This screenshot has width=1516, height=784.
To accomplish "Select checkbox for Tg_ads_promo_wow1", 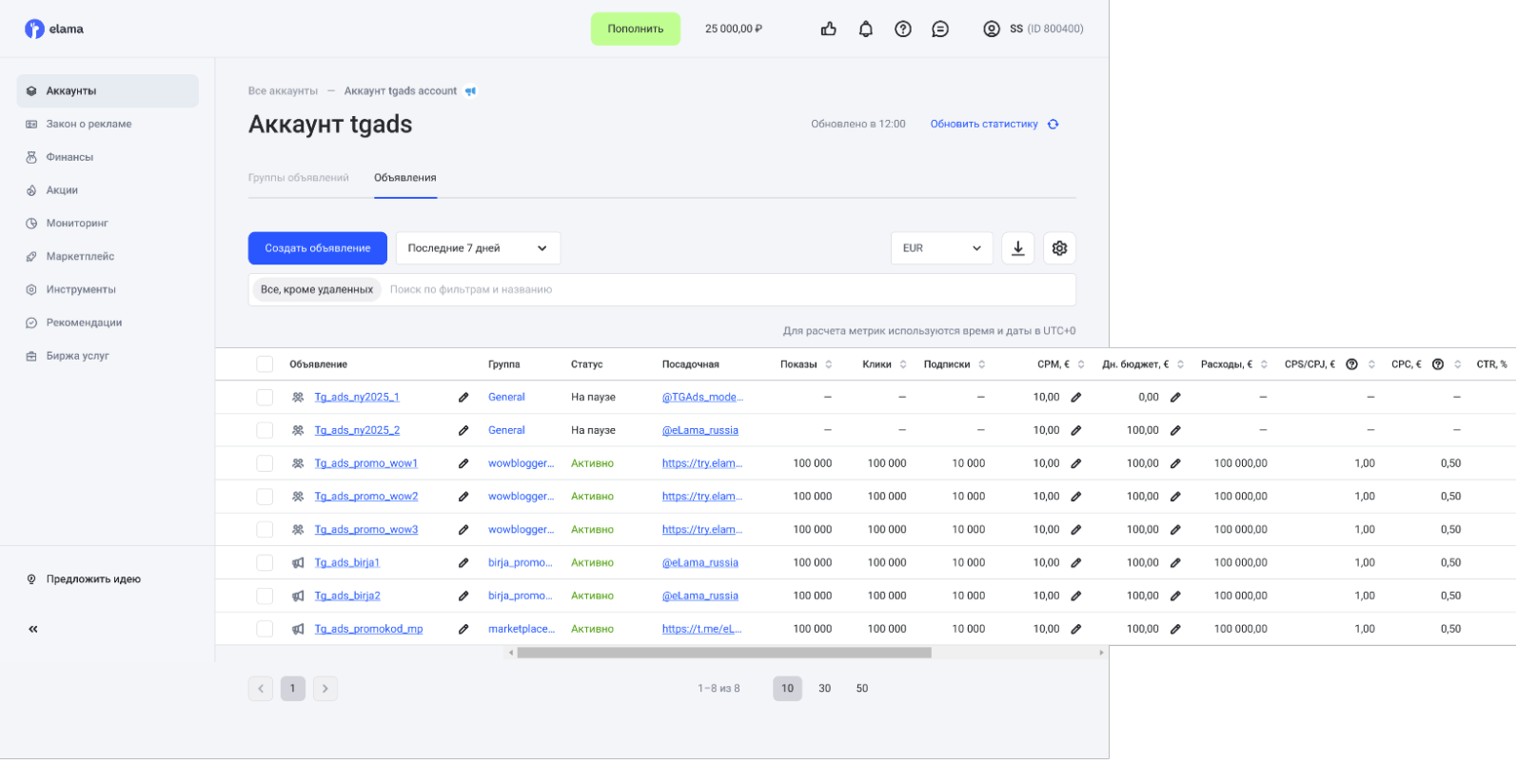I will tap(265, 463).
